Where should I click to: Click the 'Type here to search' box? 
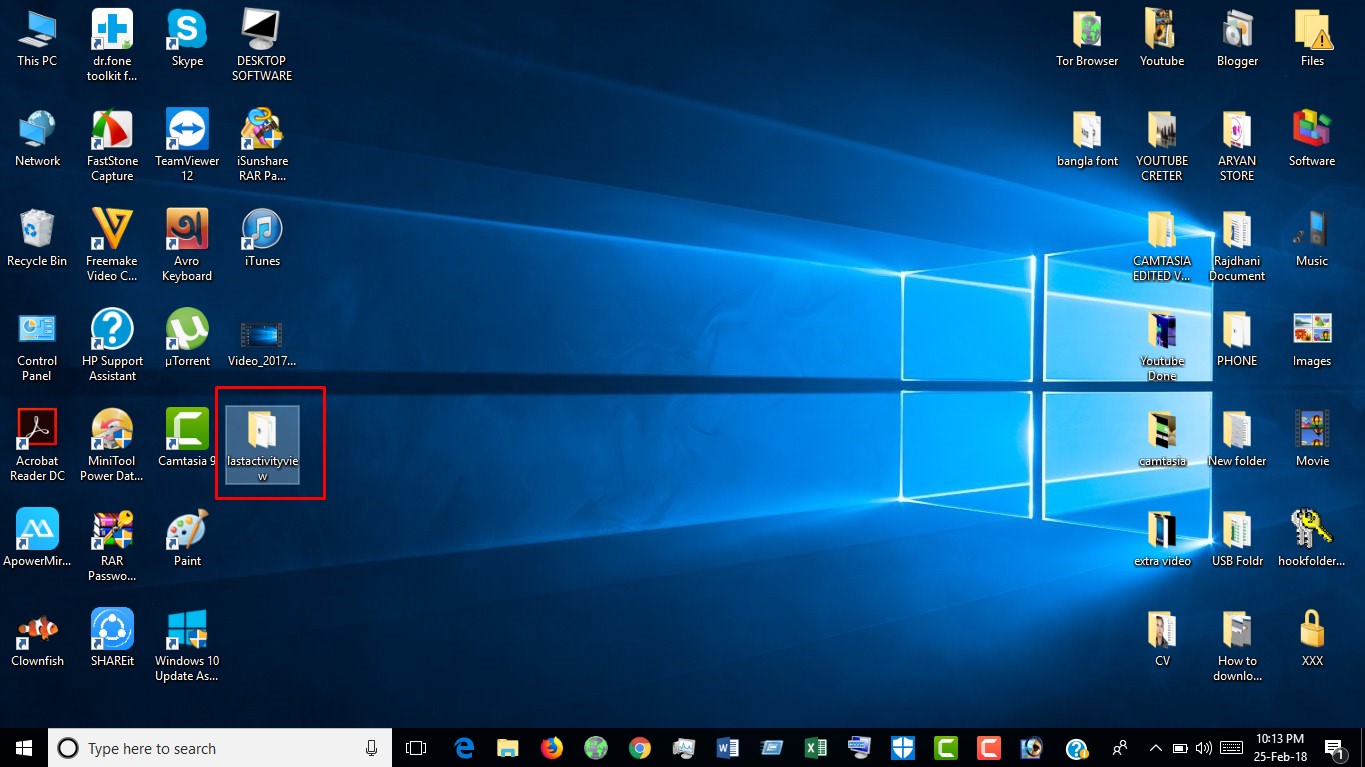click(200, 747)
